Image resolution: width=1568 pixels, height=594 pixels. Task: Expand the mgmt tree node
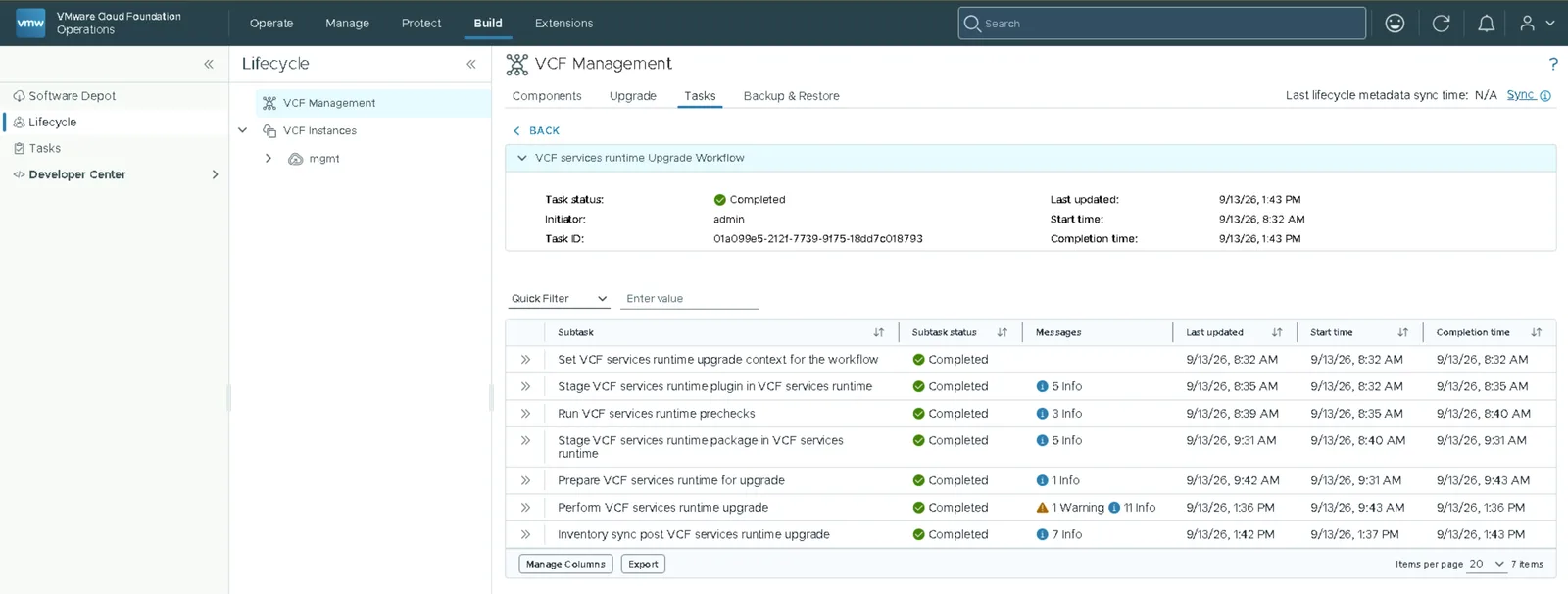click(x=268, y=159)
